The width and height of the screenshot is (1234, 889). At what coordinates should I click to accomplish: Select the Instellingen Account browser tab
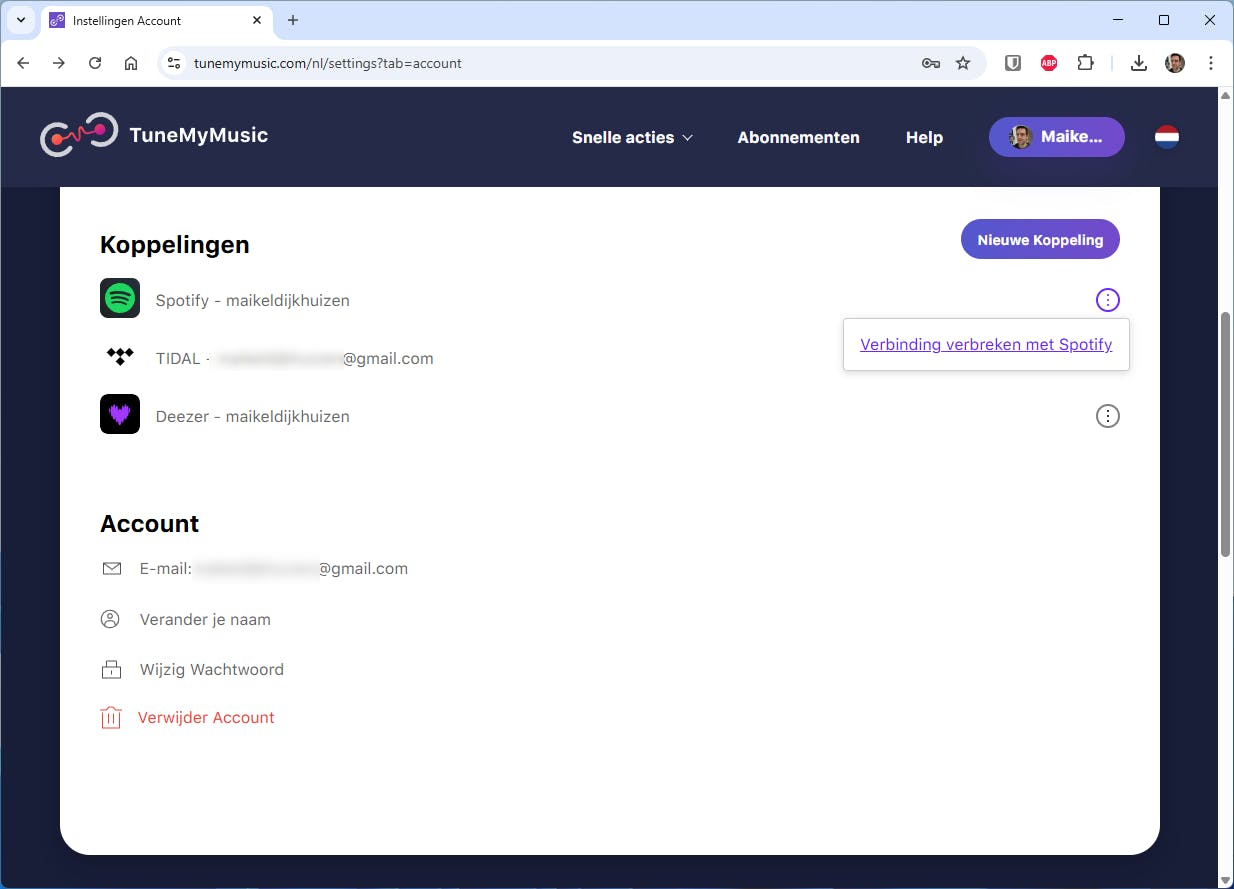click(157, 20)
